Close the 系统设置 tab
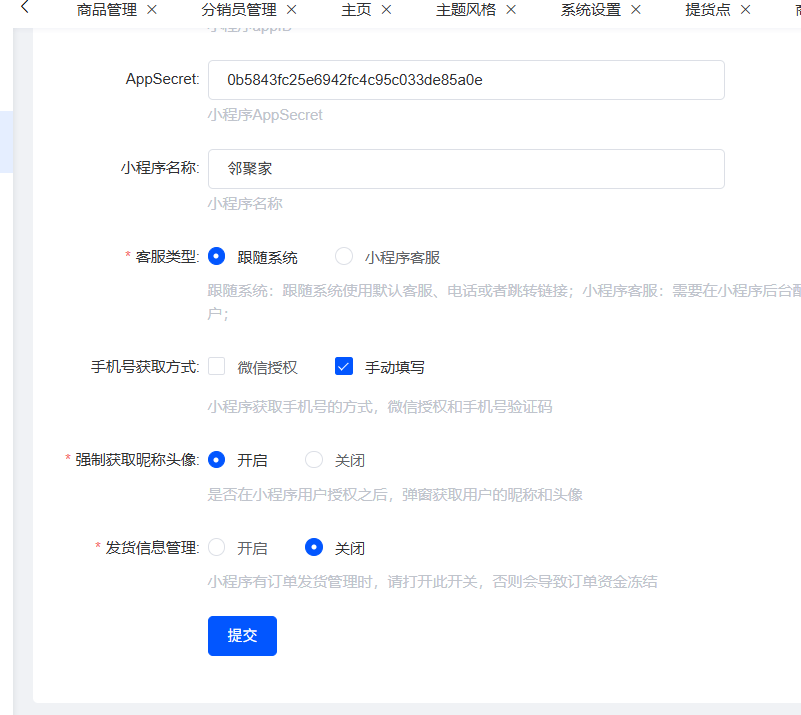Viewport: 801px width, 715px height. point(636,10)
